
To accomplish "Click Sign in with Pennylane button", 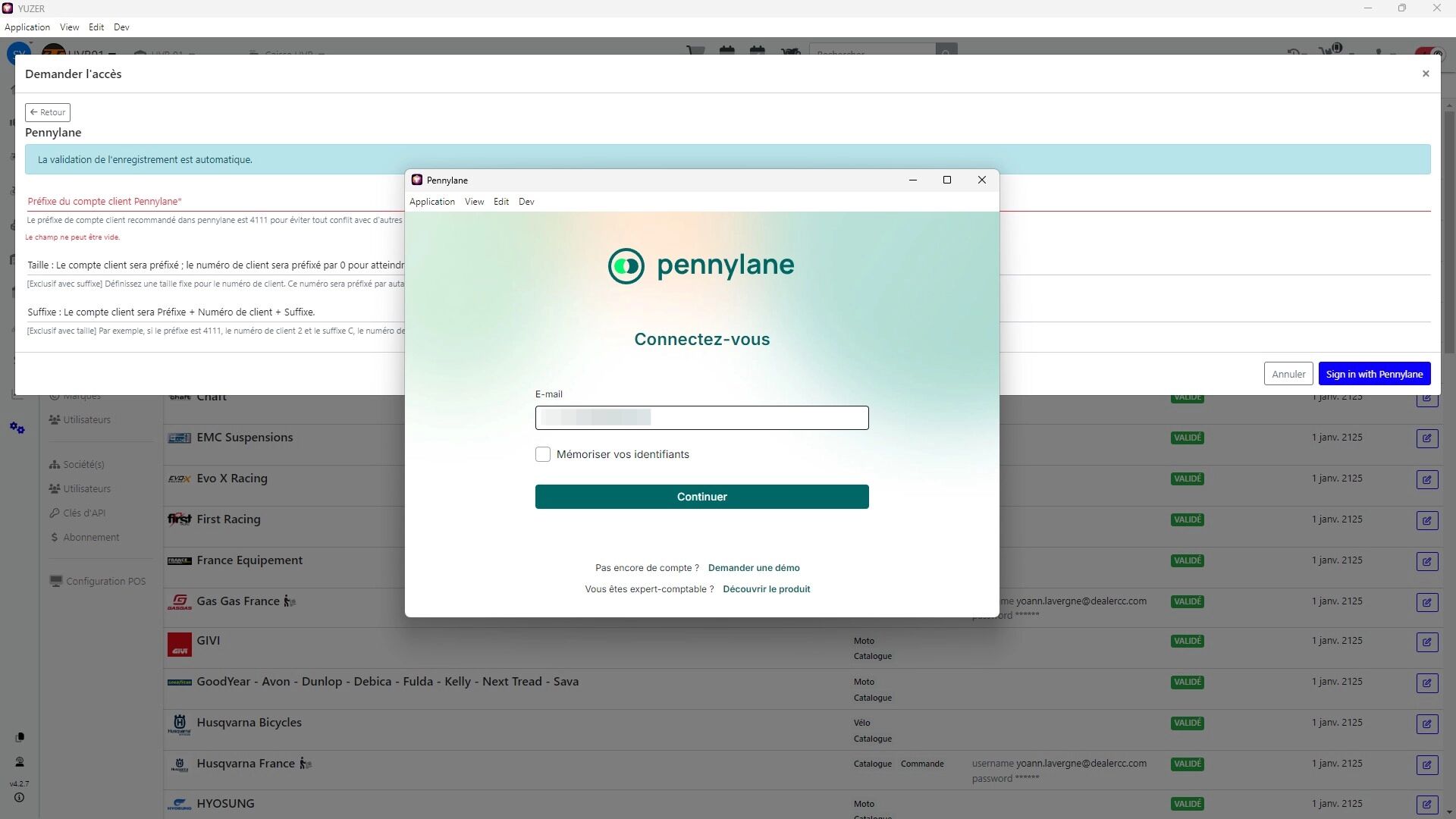I will 1373,374.
